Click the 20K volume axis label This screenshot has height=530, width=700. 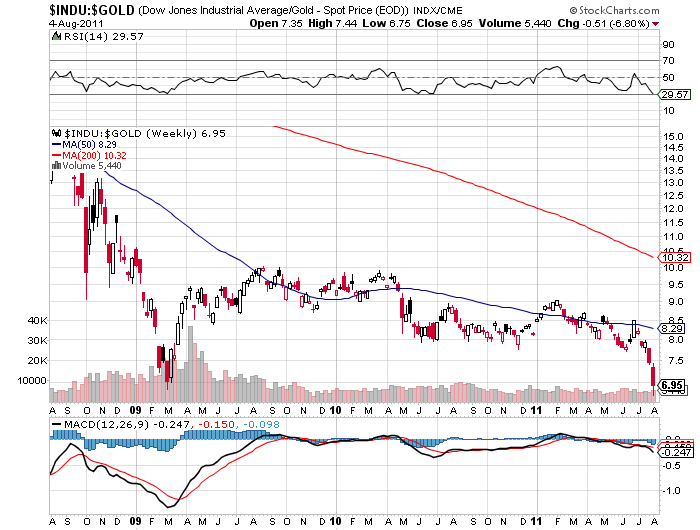(38, 361)
